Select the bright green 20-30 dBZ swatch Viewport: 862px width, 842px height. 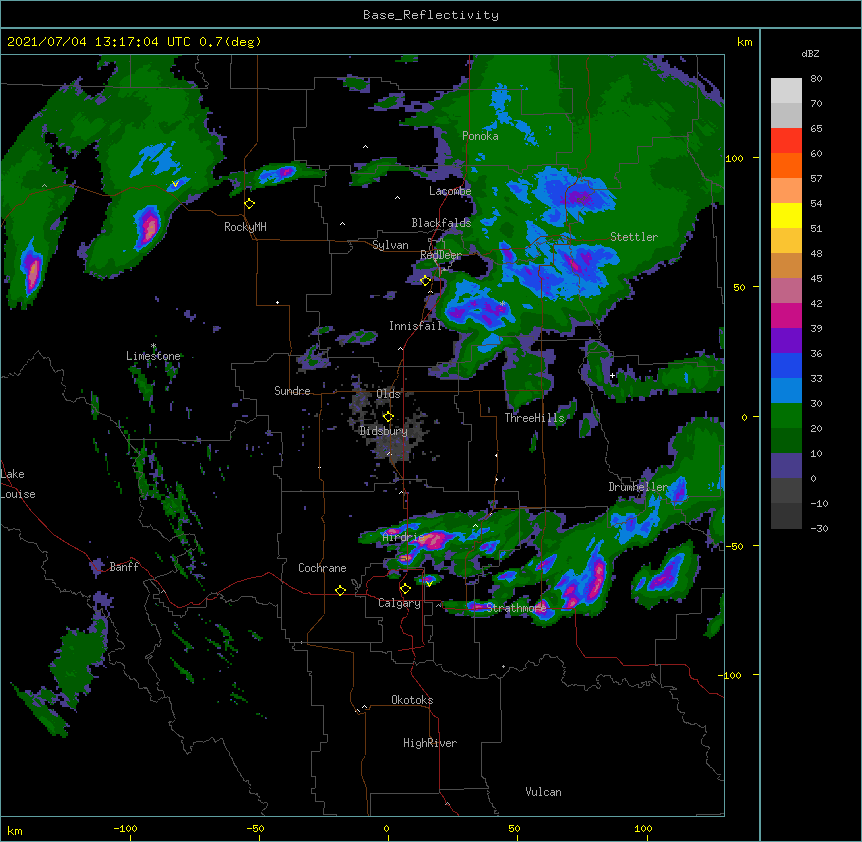tap(786, 416)
